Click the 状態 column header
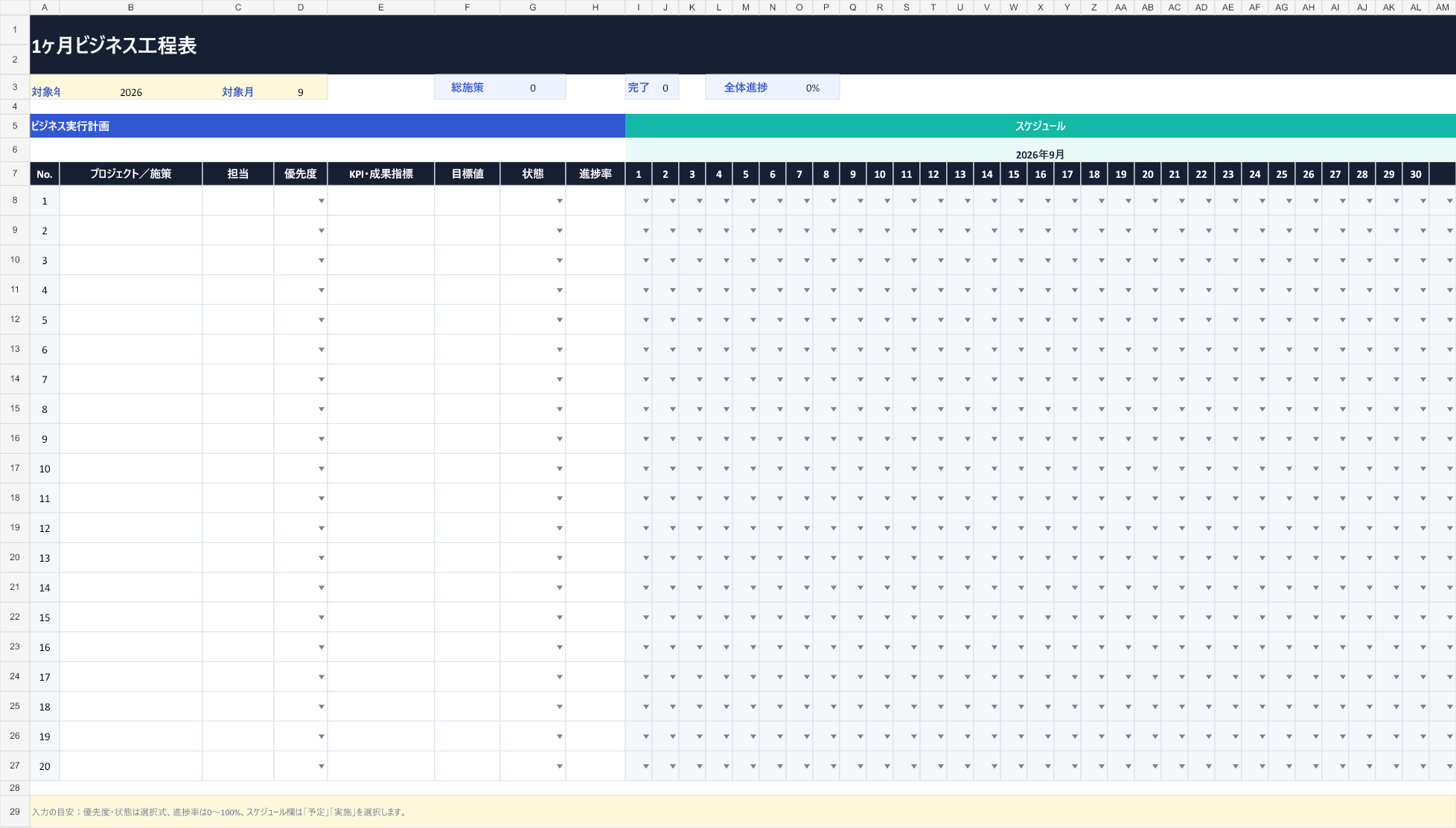Viewport: 1456px width, 828px height. pos(533,173)
